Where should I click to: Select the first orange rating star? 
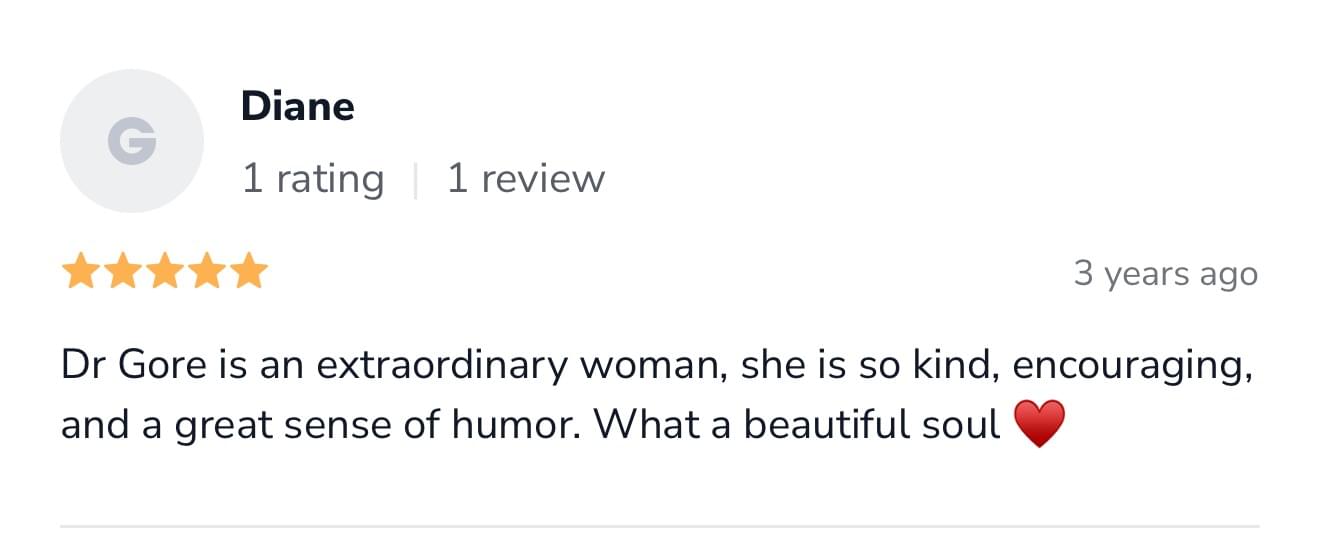pyautogui.click(x=79, y=271)
